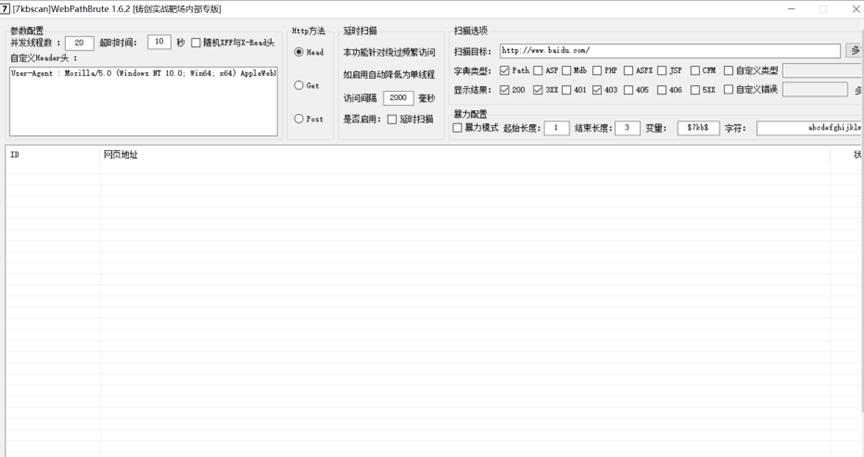
Task: Select the Head HTTP method
Action: (299, 52)
